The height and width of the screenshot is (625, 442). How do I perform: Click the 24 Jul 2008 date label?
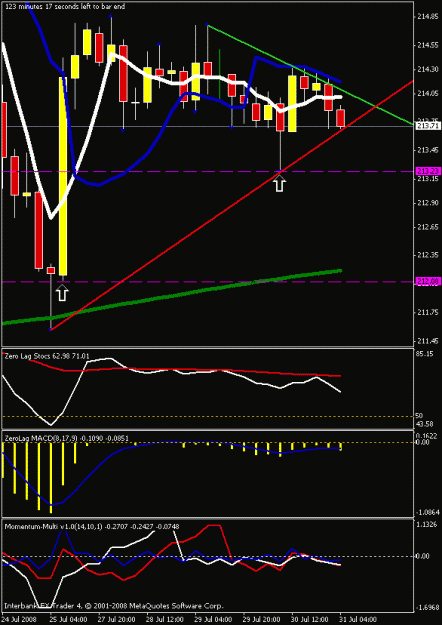pos(18,617)
